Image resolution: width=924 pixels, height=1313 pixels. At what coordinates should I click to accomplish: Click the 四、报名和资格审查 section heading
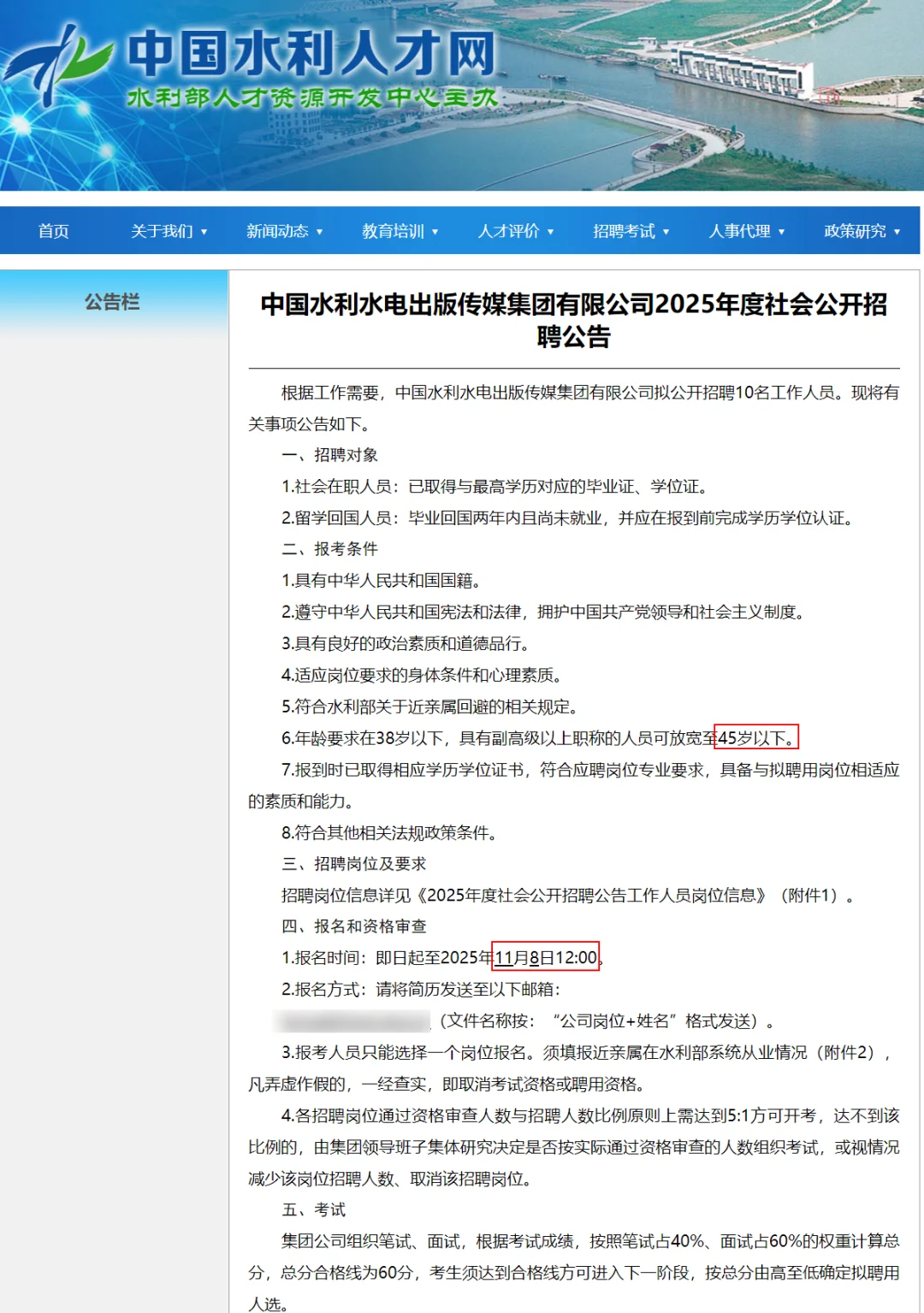pos(353,926)
